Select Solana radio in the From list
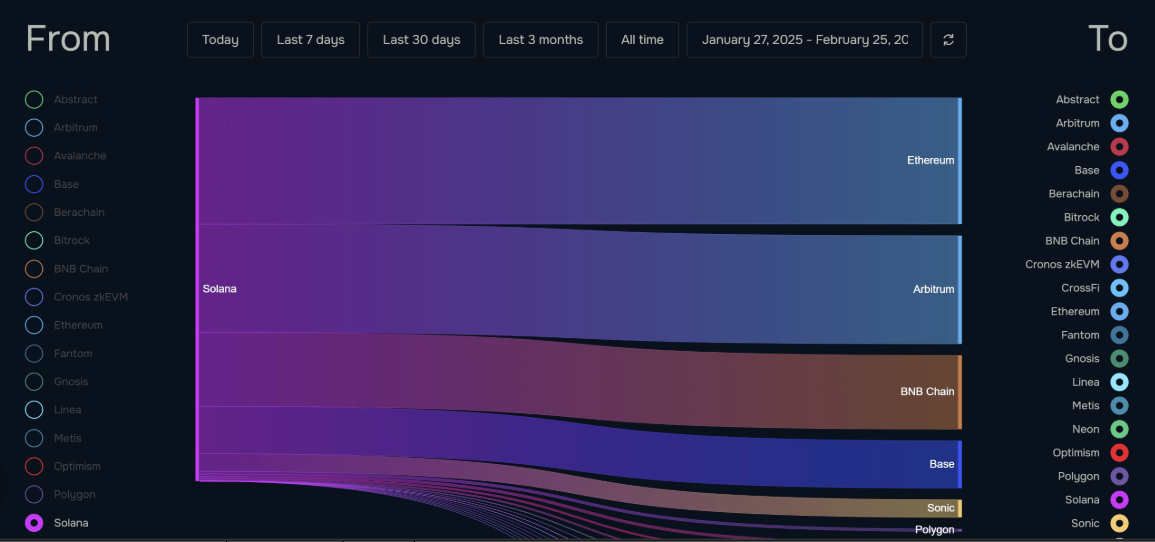 point(34,522)
